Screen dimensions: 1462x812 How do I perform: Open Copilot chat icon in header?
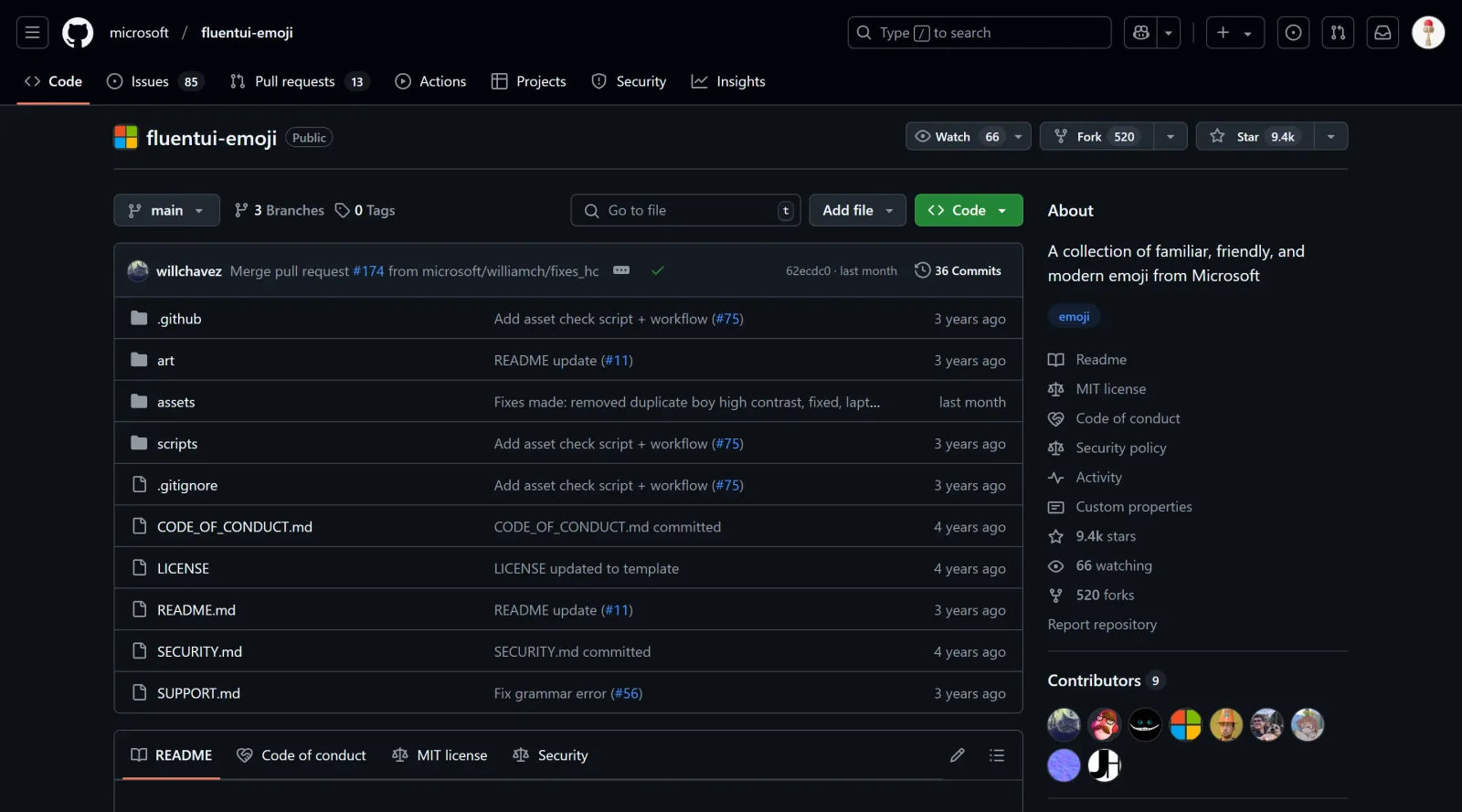click(x=1140, y=33)
